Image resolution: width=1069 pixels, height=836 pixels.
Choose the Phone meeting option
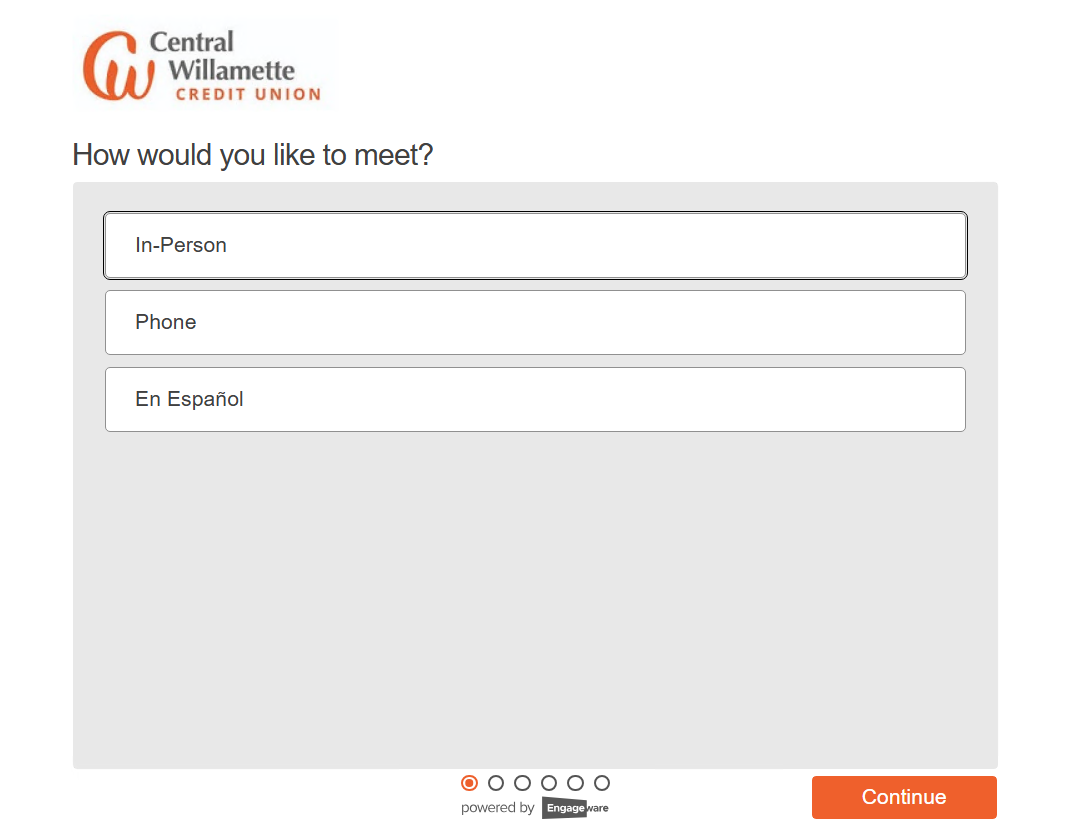pos(535,323)
